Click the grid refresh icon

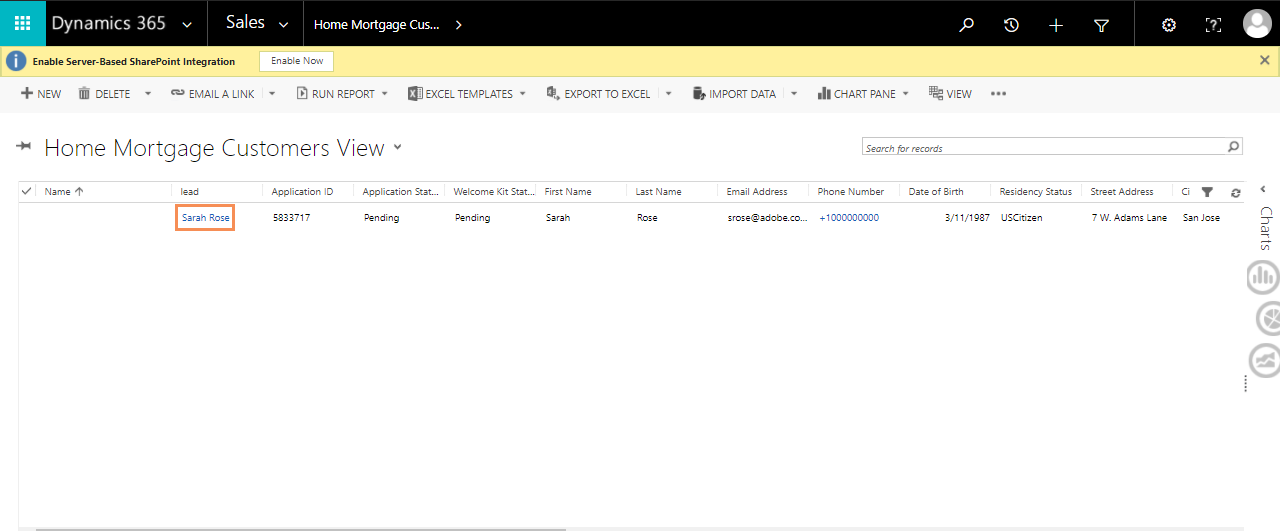tap(1236, 192)
